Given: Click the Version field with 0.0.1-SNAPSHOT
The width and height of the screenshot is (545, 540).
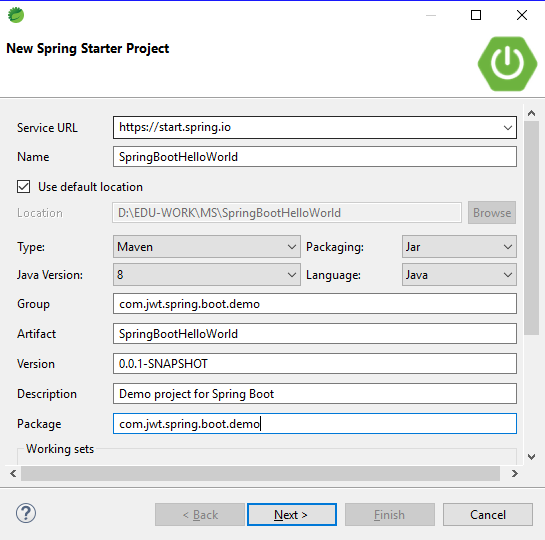Looking at the screenshot, I should pyautogui.click(x=315, y=364).
